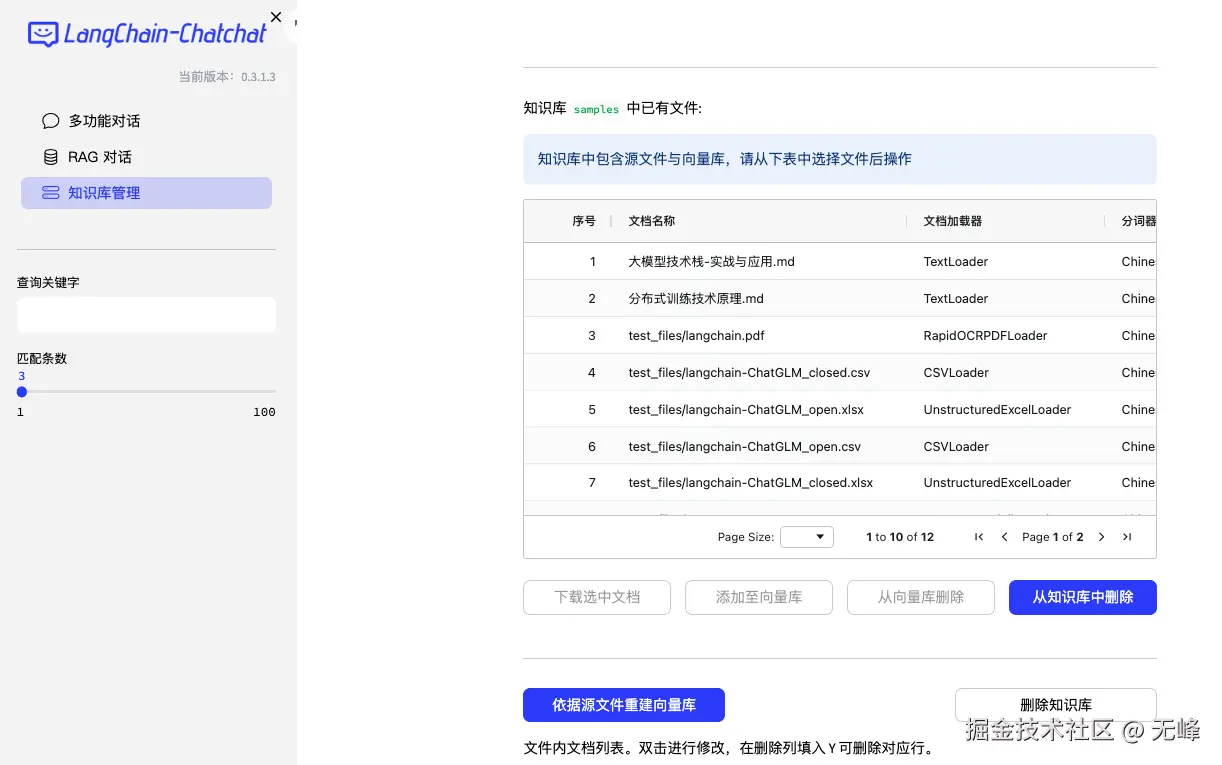Select row 大模型技术栈-实战与应用.md
Image resolution: width=1222 pixels, height=765 pixels.
(840, 262)
